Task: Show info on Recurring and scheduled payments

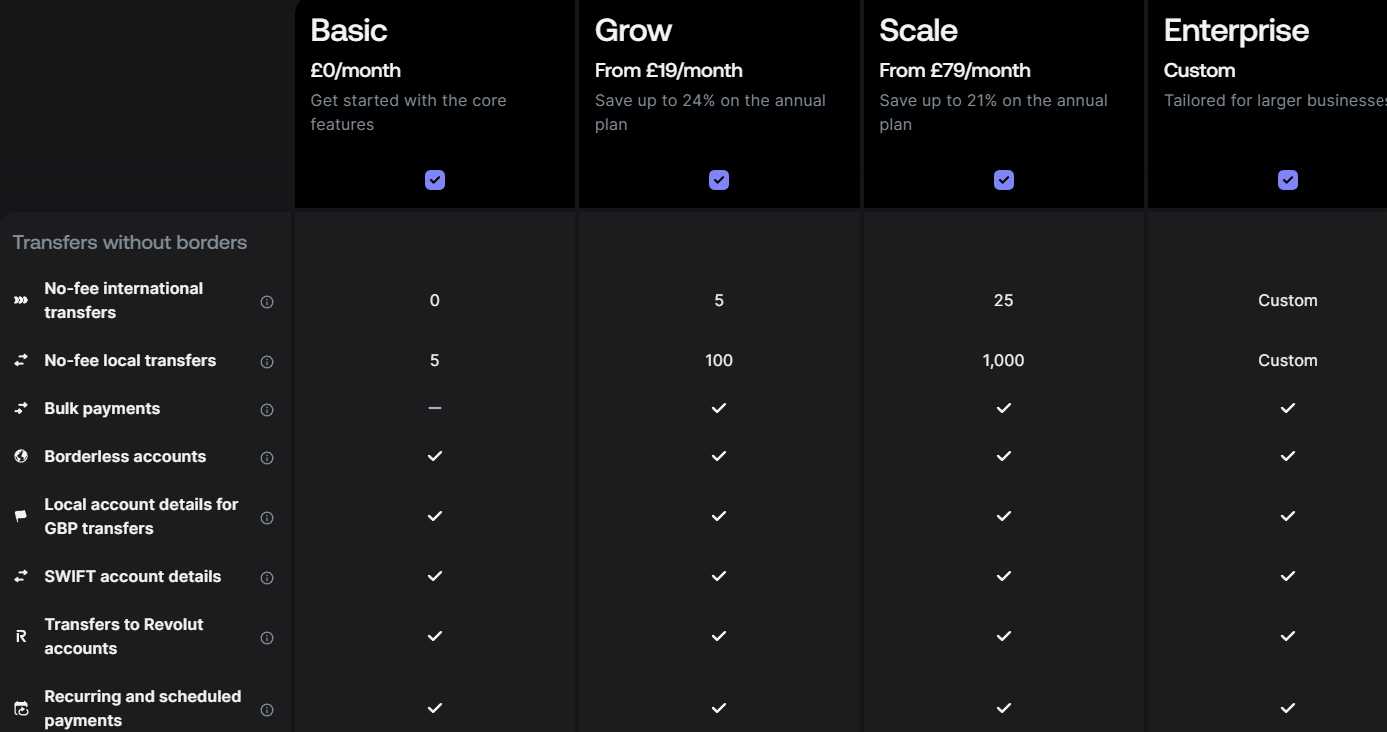Action: coord(267,709)
